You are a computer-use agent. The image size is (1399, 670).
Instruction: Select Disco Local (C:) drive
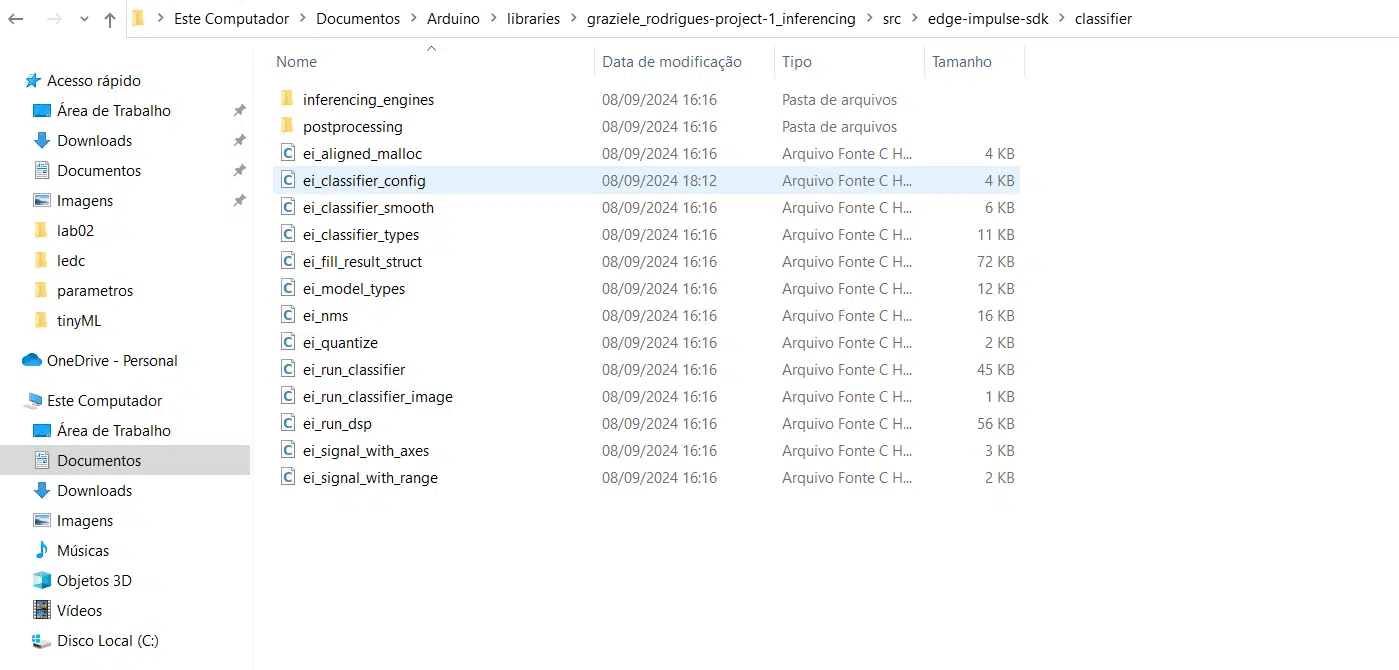pyautogui.click(x=107, y=640)
